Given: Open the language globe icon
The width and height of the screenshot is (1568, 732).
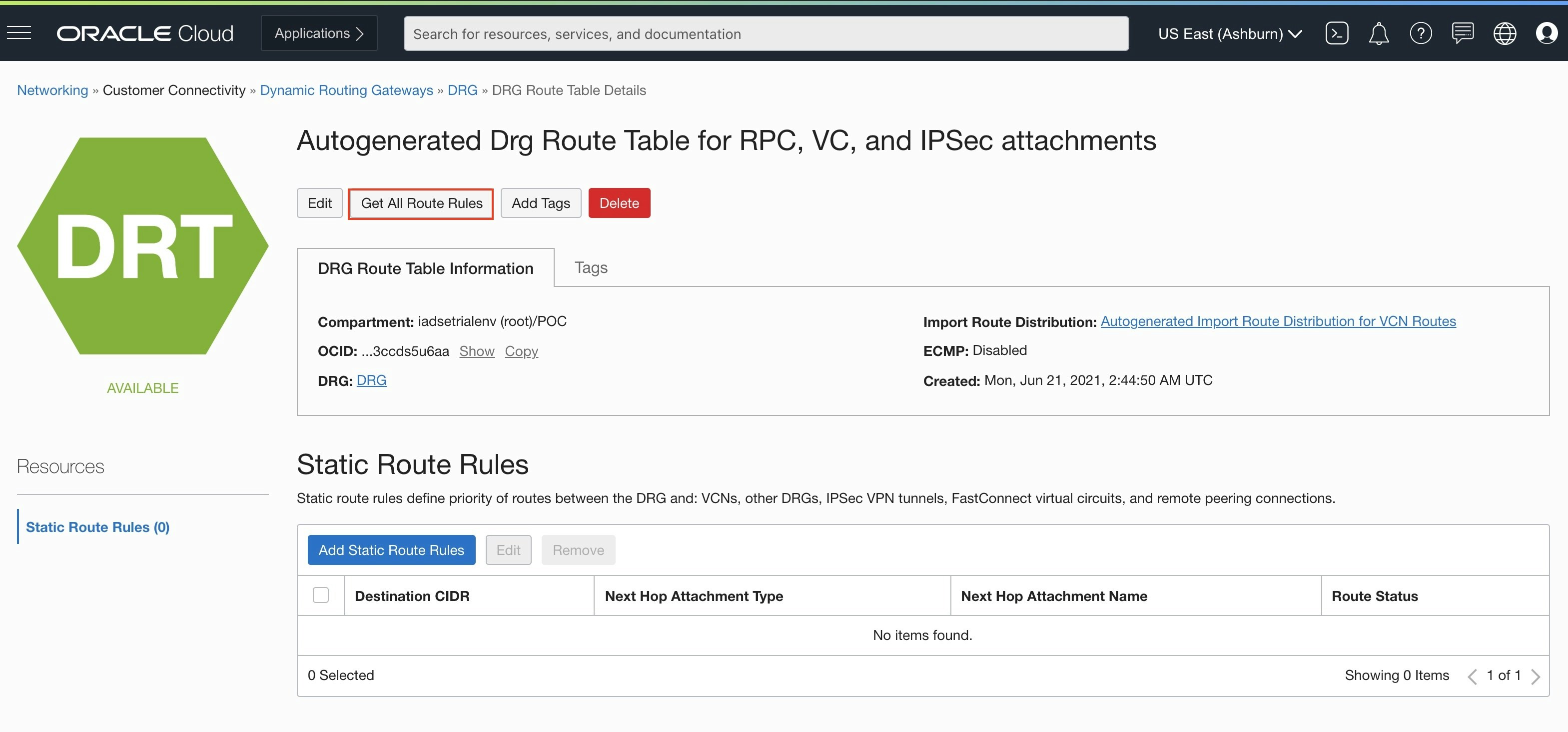Looking at the screenshot, I should pos(1505,33).
